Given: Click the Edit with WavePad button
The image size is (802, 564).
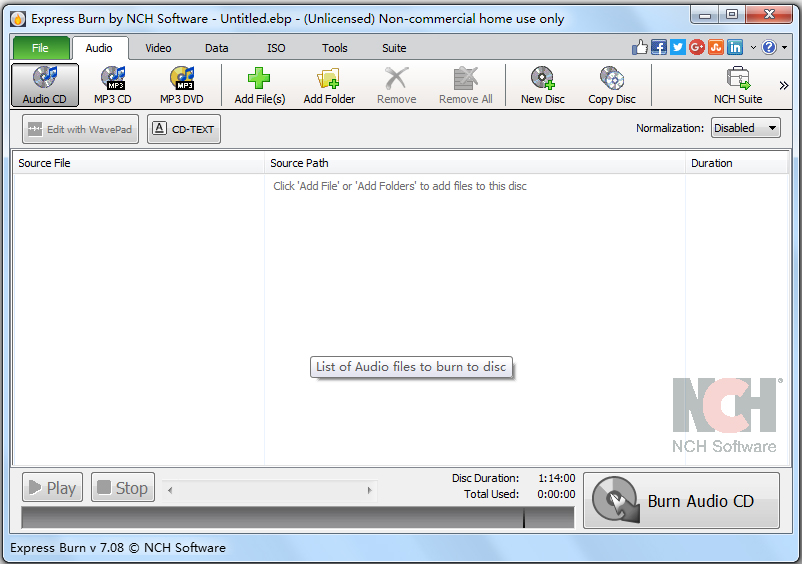Looking at the screenshot, I should click(80, 129).
